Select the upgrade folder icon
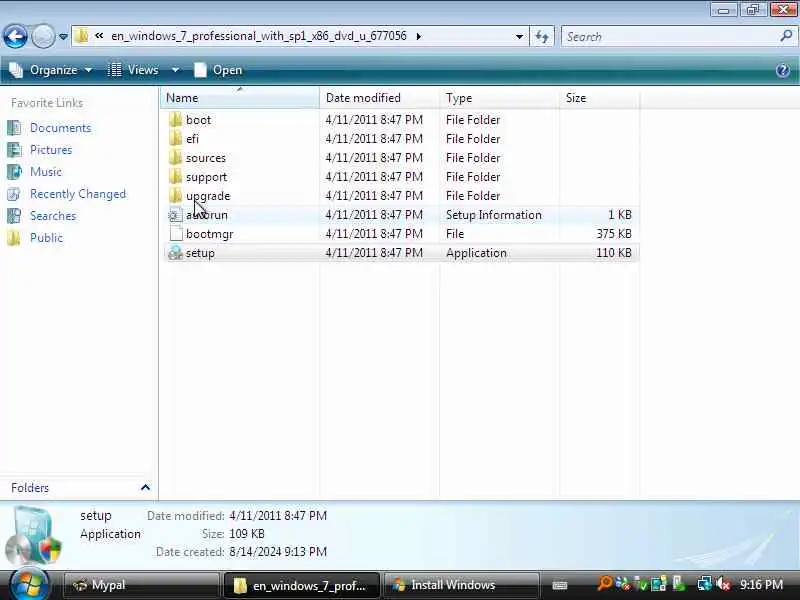The image size is (800, 600). (176, 195)
